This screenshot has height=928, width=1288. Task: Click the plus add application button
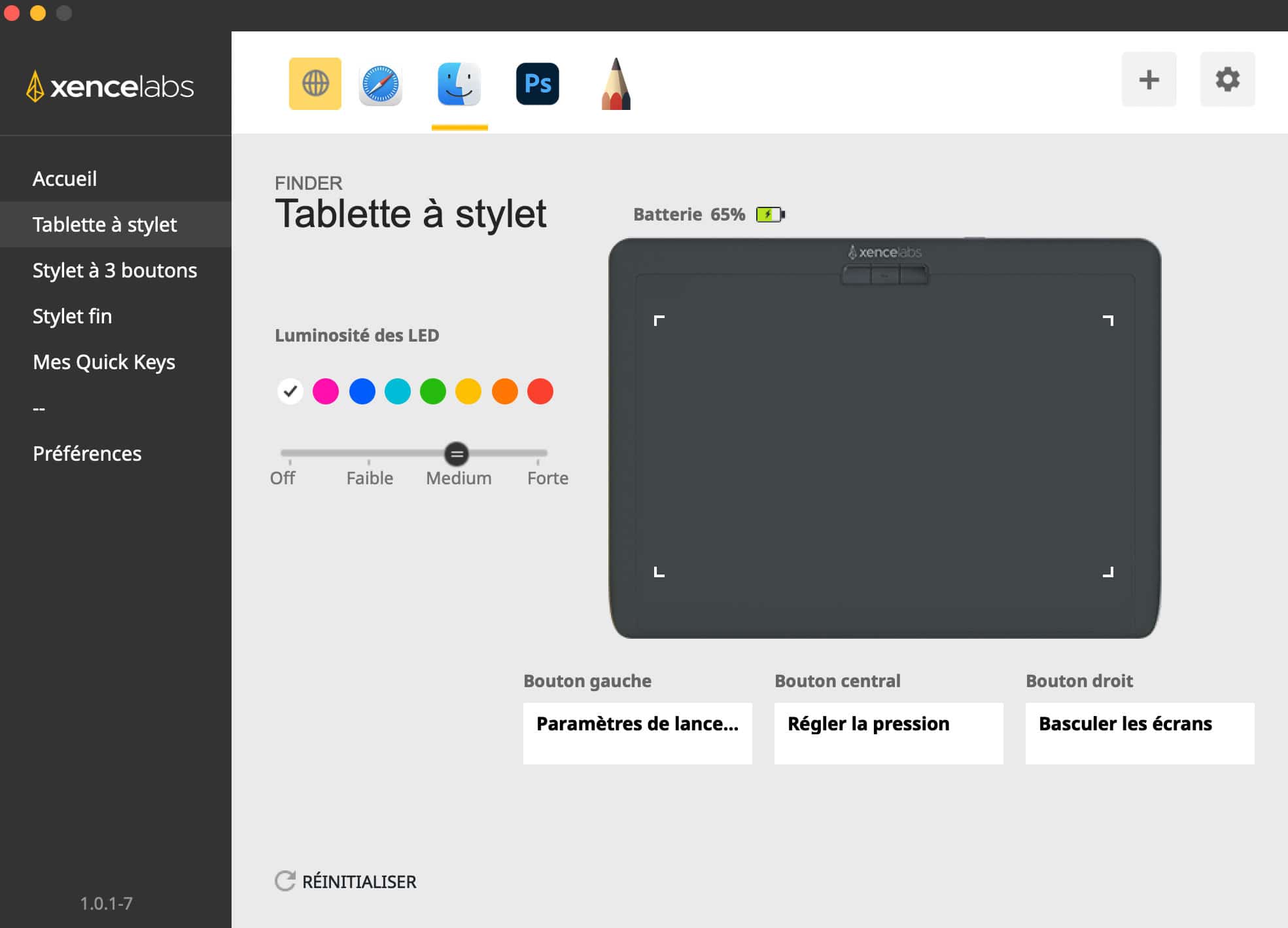[x=1149, y=79]
